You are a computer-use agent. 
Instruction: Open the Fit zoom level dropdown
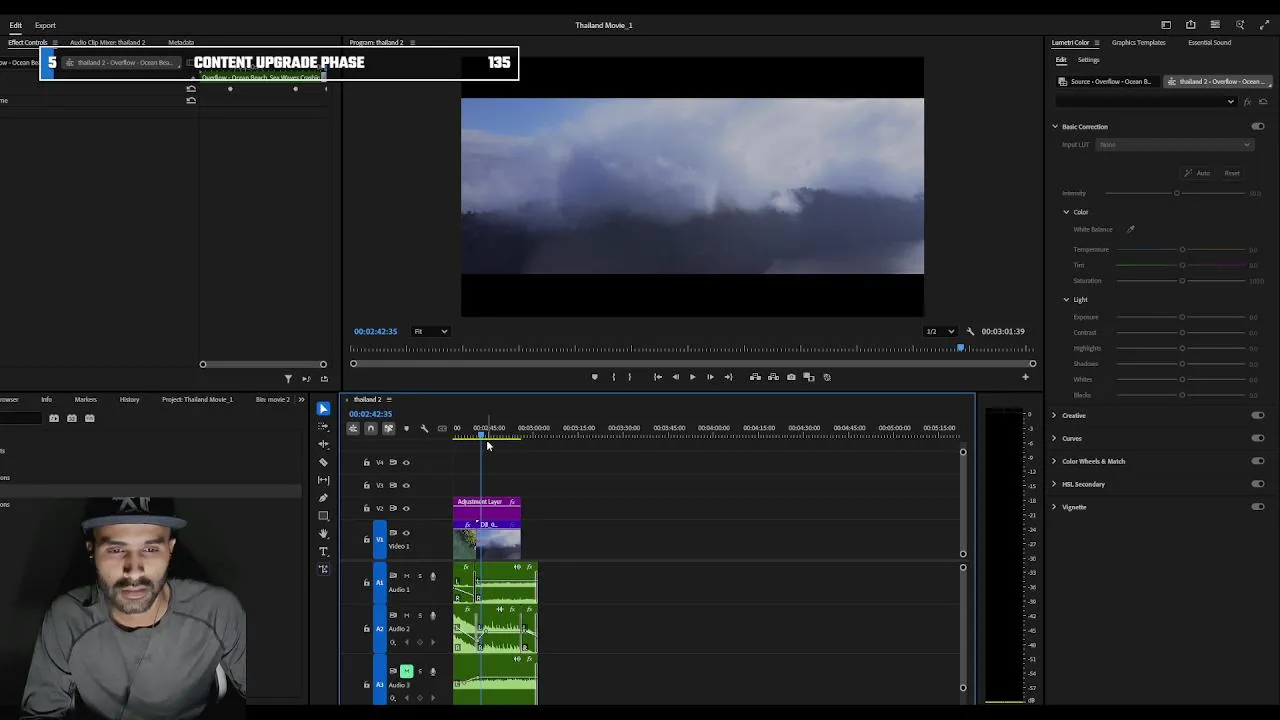[431, 331]
